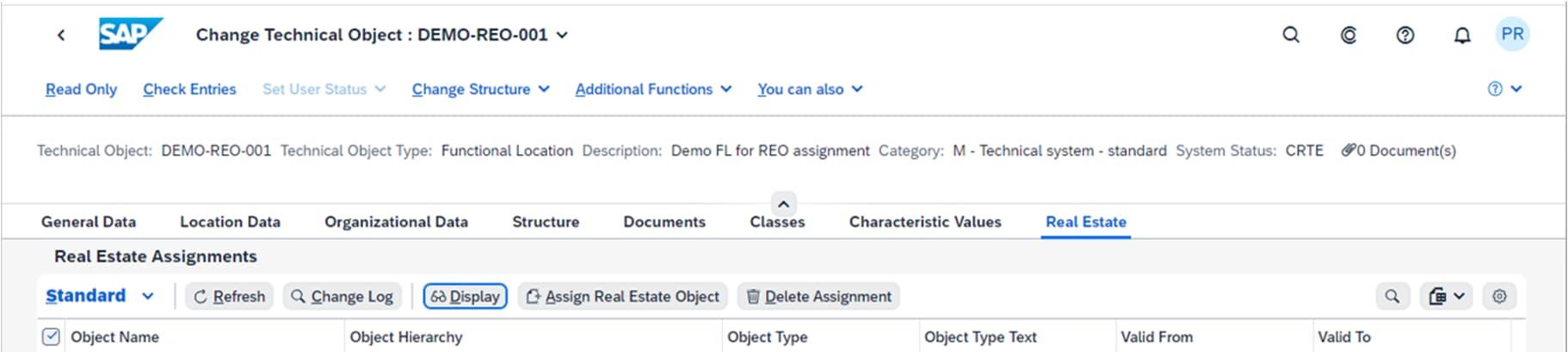Screen dimensions: 1568x352
Task: Open the search icon in header
Action: 1291,35
